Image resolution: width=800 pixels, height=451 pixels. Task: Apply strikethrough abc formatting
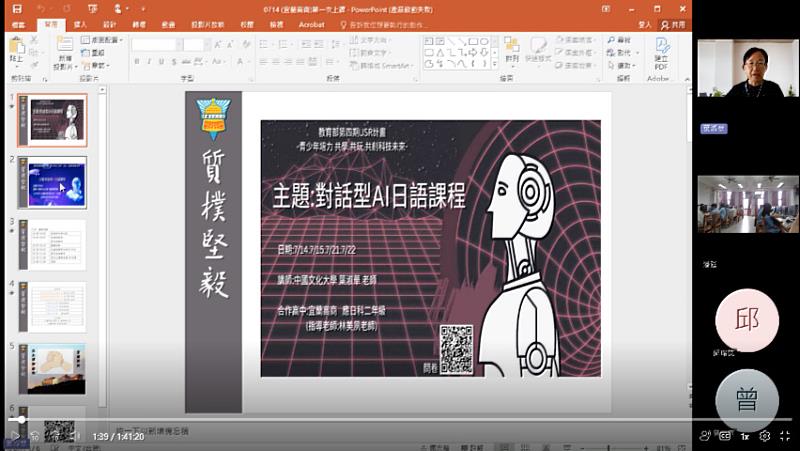187,62
